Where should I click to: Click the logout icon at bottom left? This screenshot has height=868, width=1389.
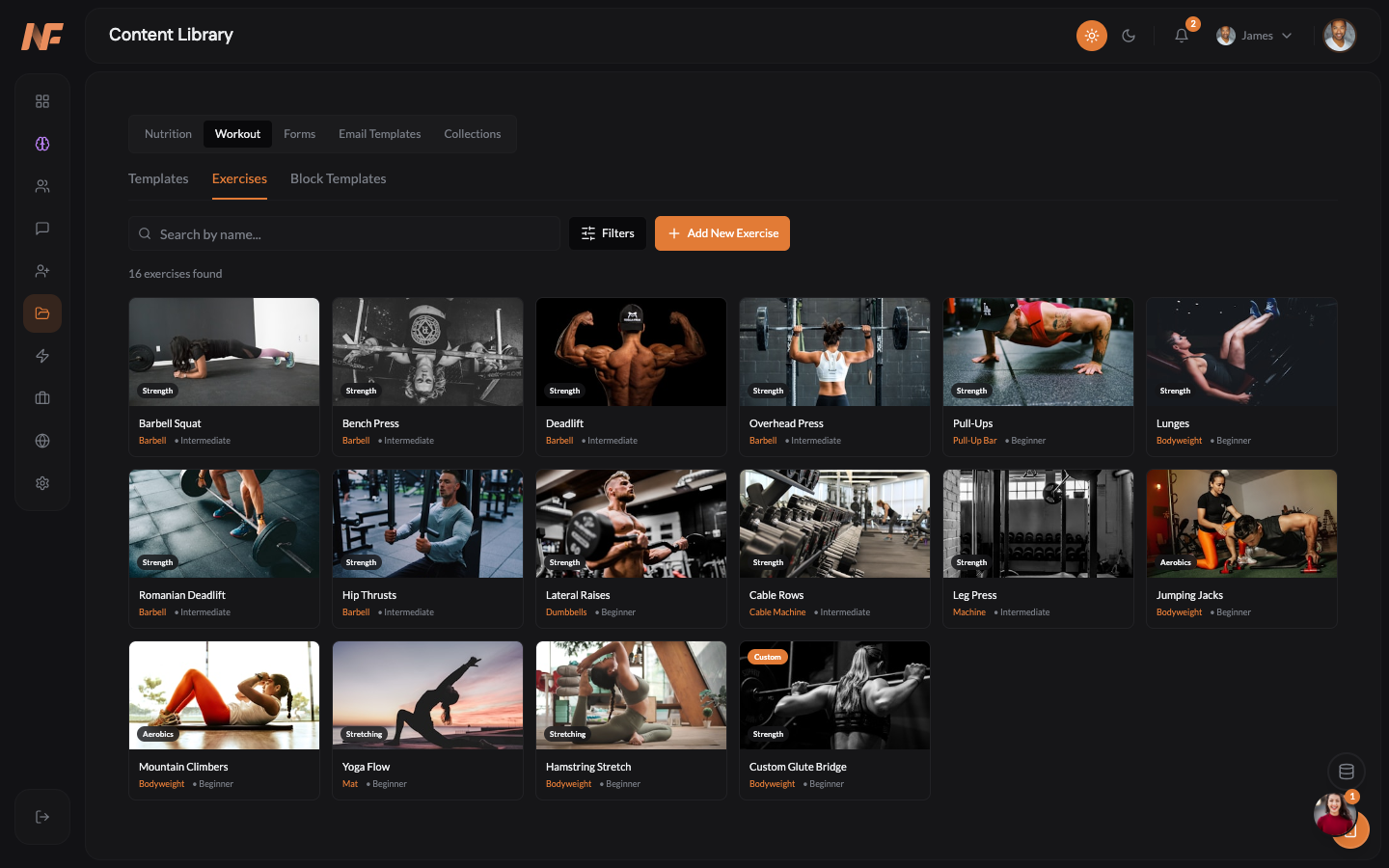[x=42, y=816]
